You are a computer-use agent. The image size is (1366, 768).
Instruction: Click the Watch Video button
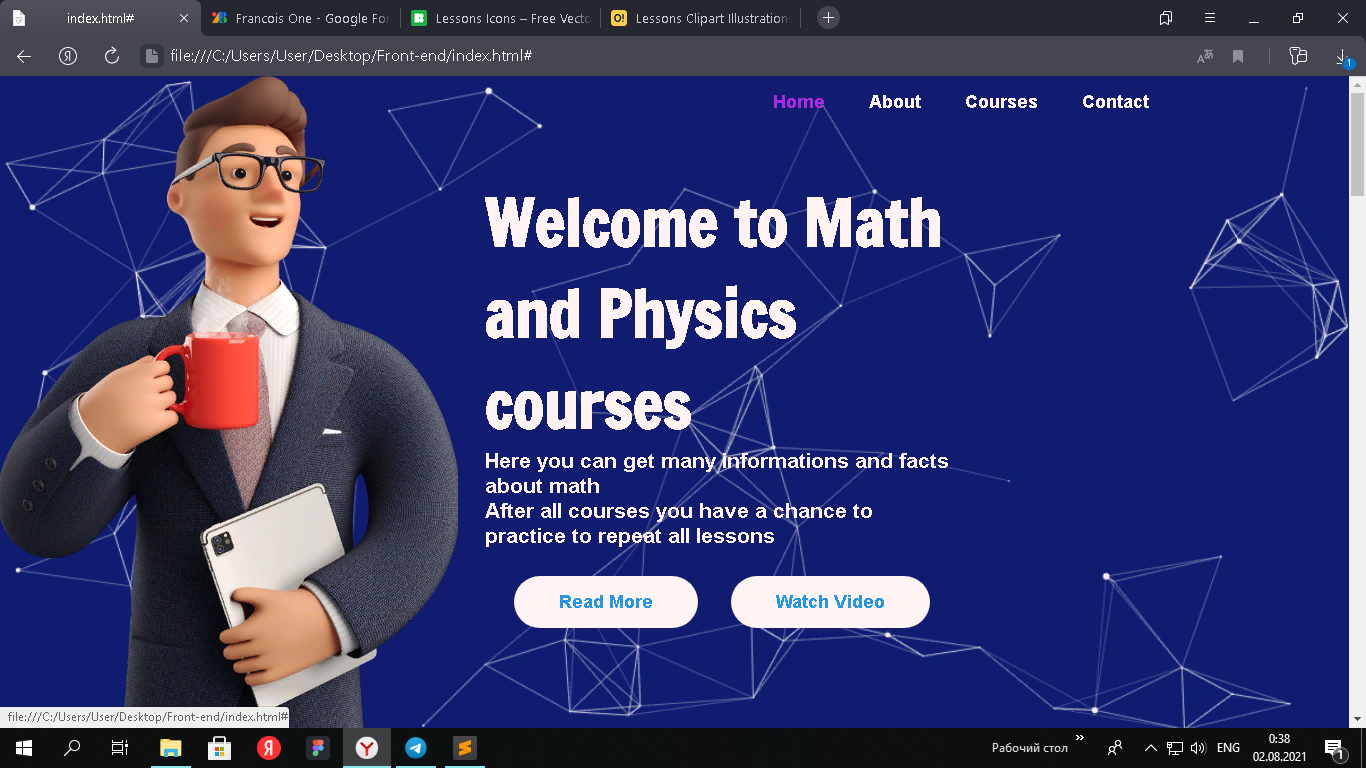click(x=830, y=602)
